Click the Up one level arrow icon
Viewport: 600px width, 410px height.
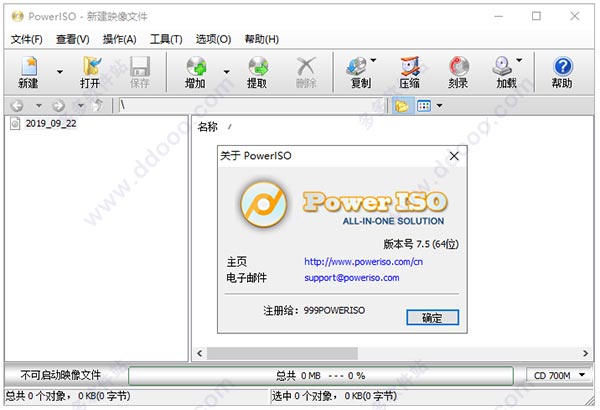[99, 105]
